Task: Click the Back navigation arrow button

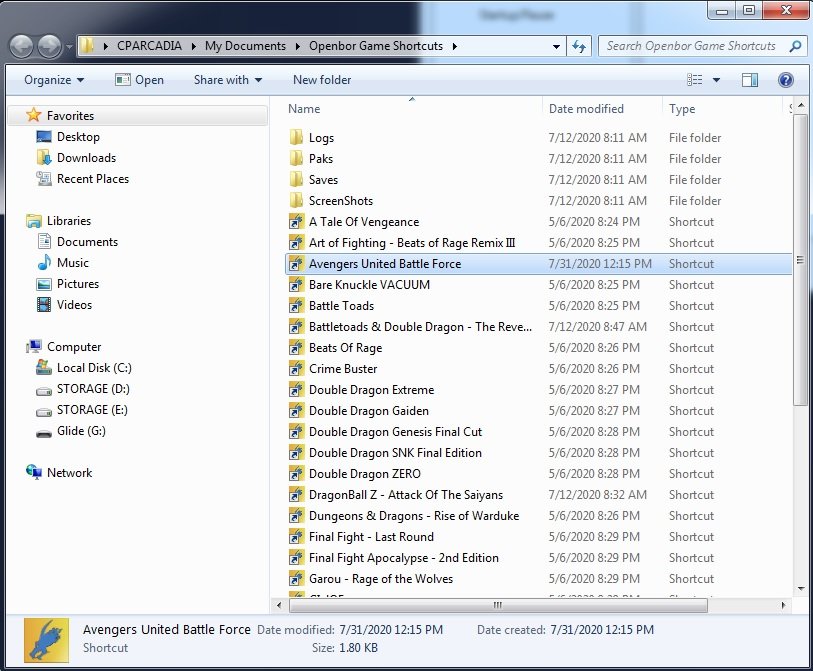Action: [22, 46]
